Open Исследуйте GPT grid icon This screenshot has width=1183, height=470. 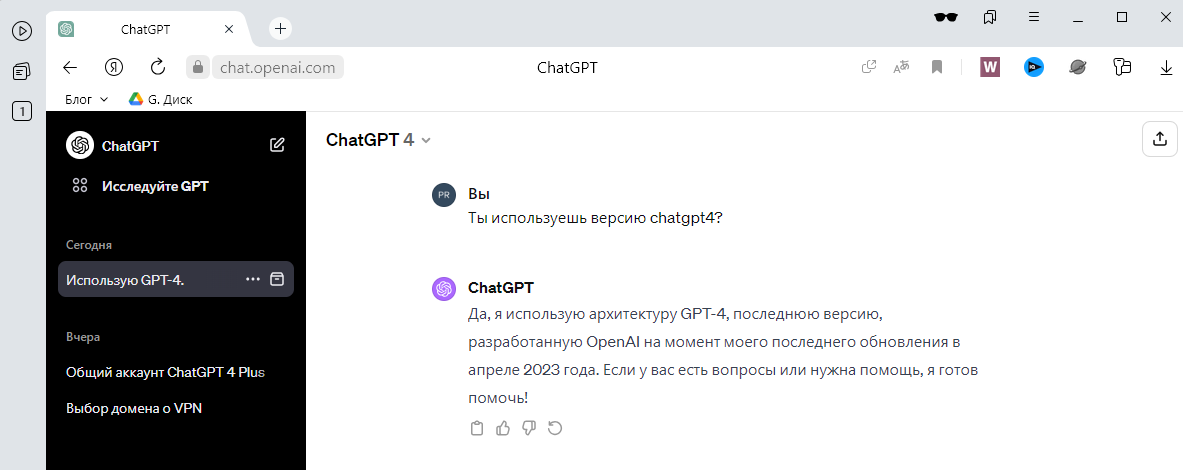tap(80, 186)
